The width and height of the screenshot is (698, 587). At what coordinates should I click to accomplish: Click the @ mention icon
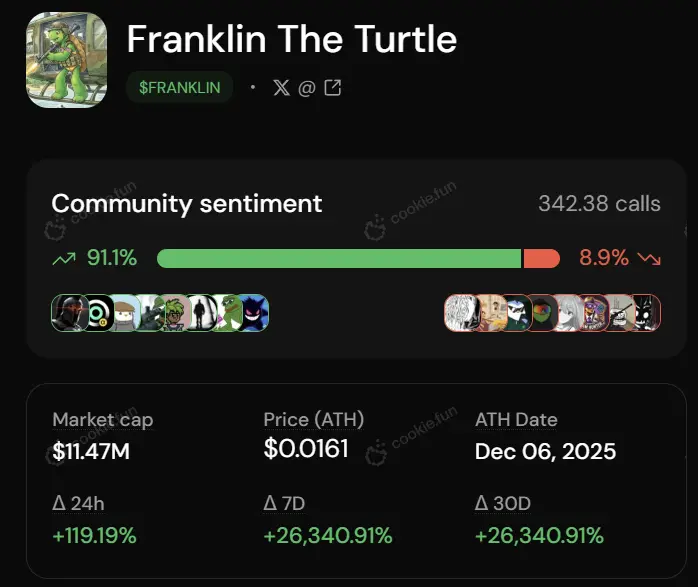pos(307,88)
